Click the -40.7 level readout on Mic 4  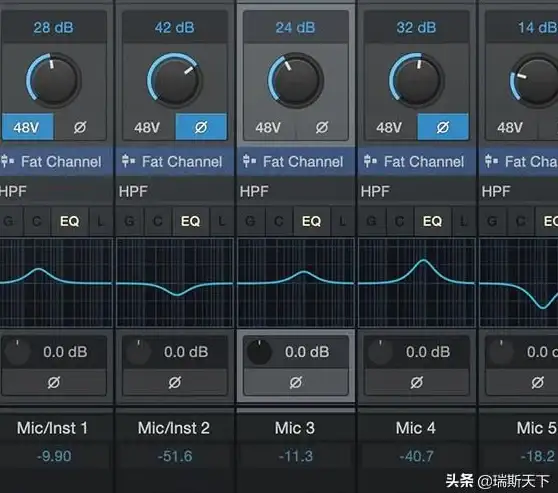(416, 456)
